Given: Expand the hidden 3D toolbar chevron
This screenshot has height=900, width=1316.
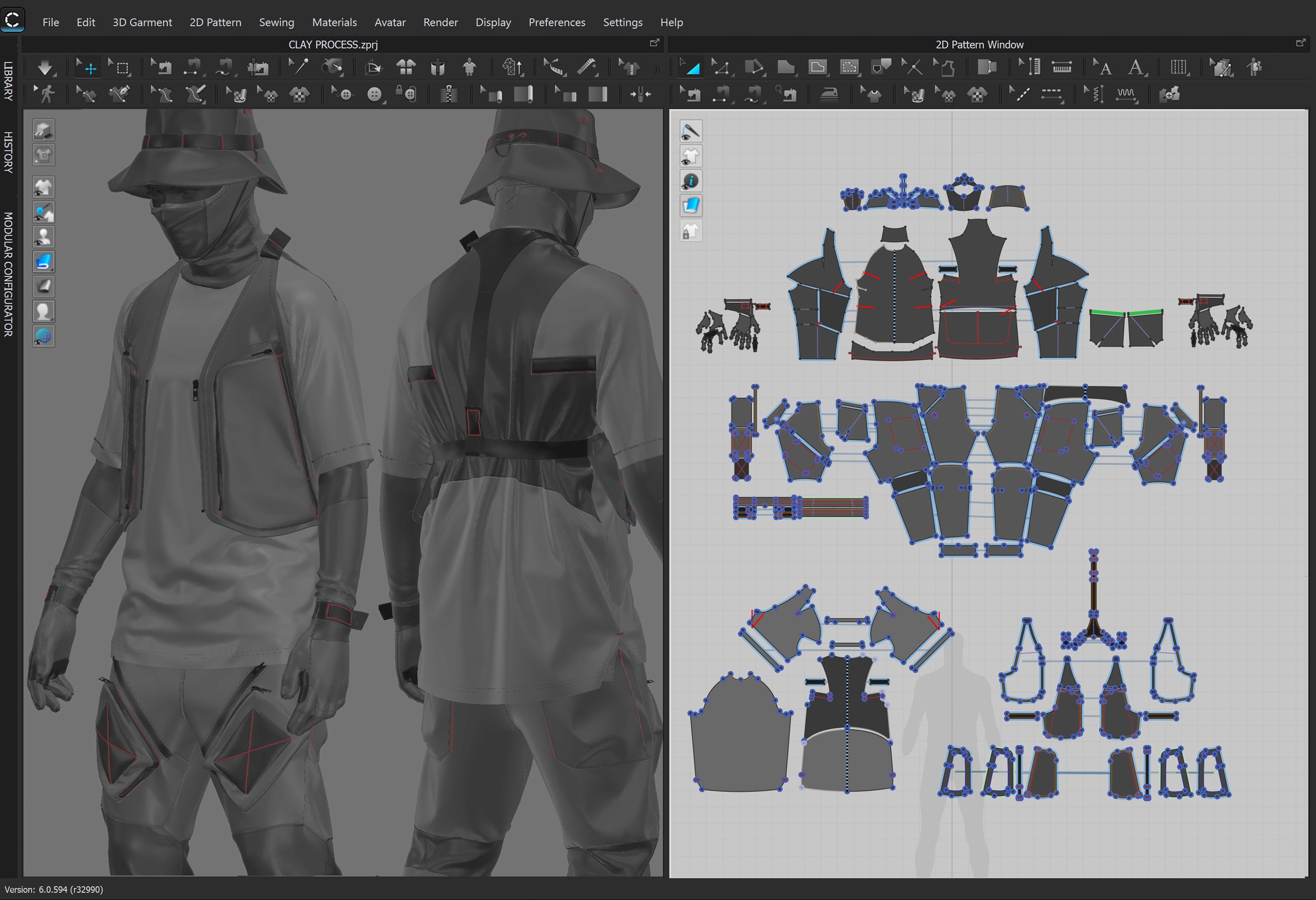Looking at the screenshot, I should (x=658, y=69).
